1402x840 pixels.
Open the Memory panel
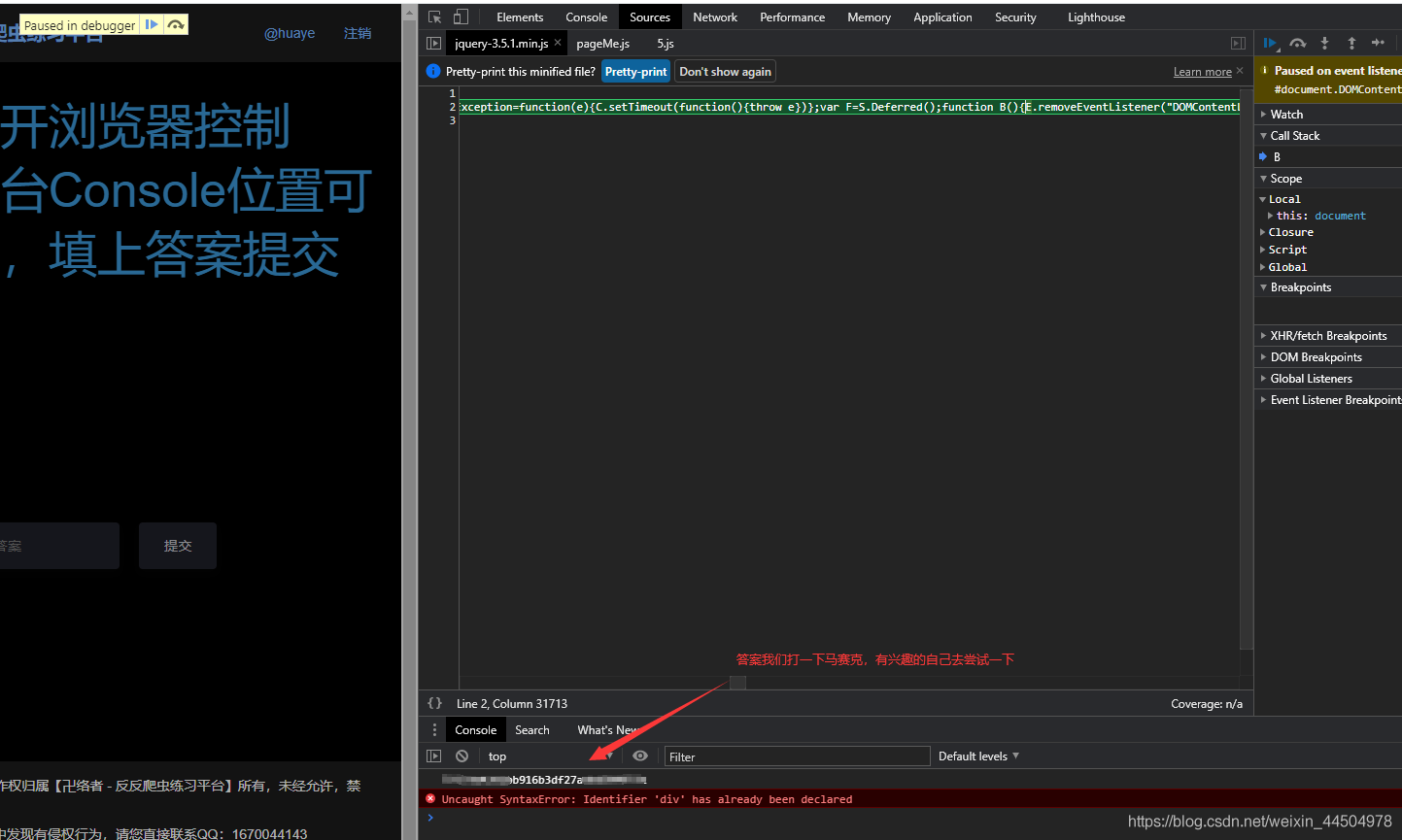coord(869,17)
